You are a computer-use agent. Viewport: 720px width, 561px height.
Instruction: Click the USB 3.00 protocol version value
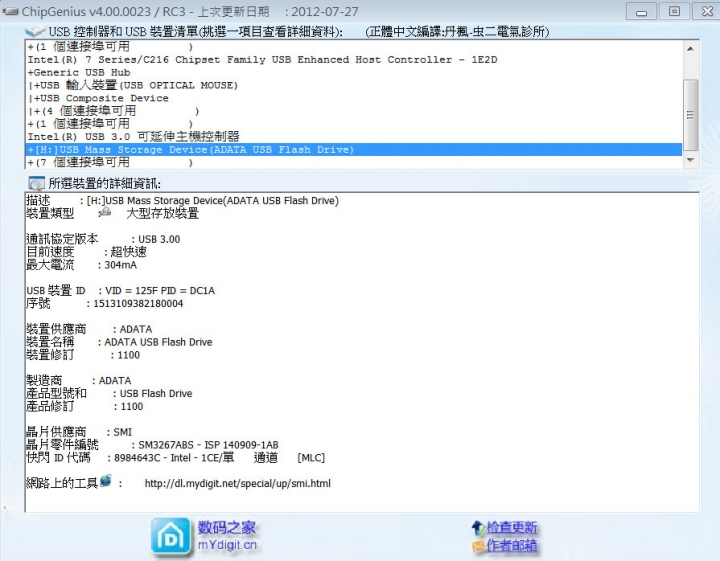coord(159,239)
